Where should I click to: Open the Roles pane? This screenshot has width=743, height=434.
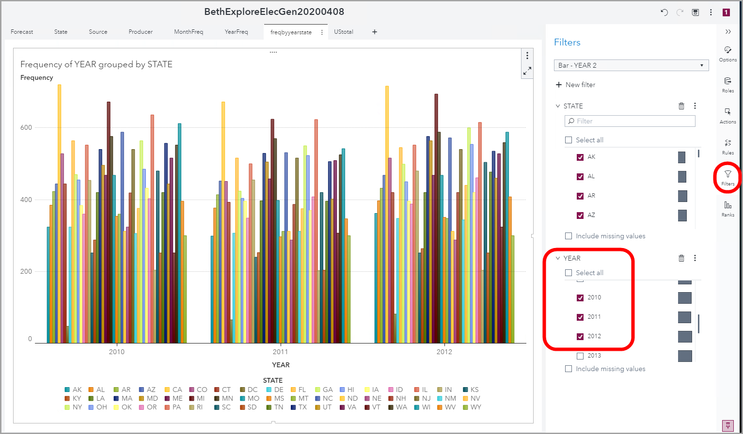pos(727,84)
